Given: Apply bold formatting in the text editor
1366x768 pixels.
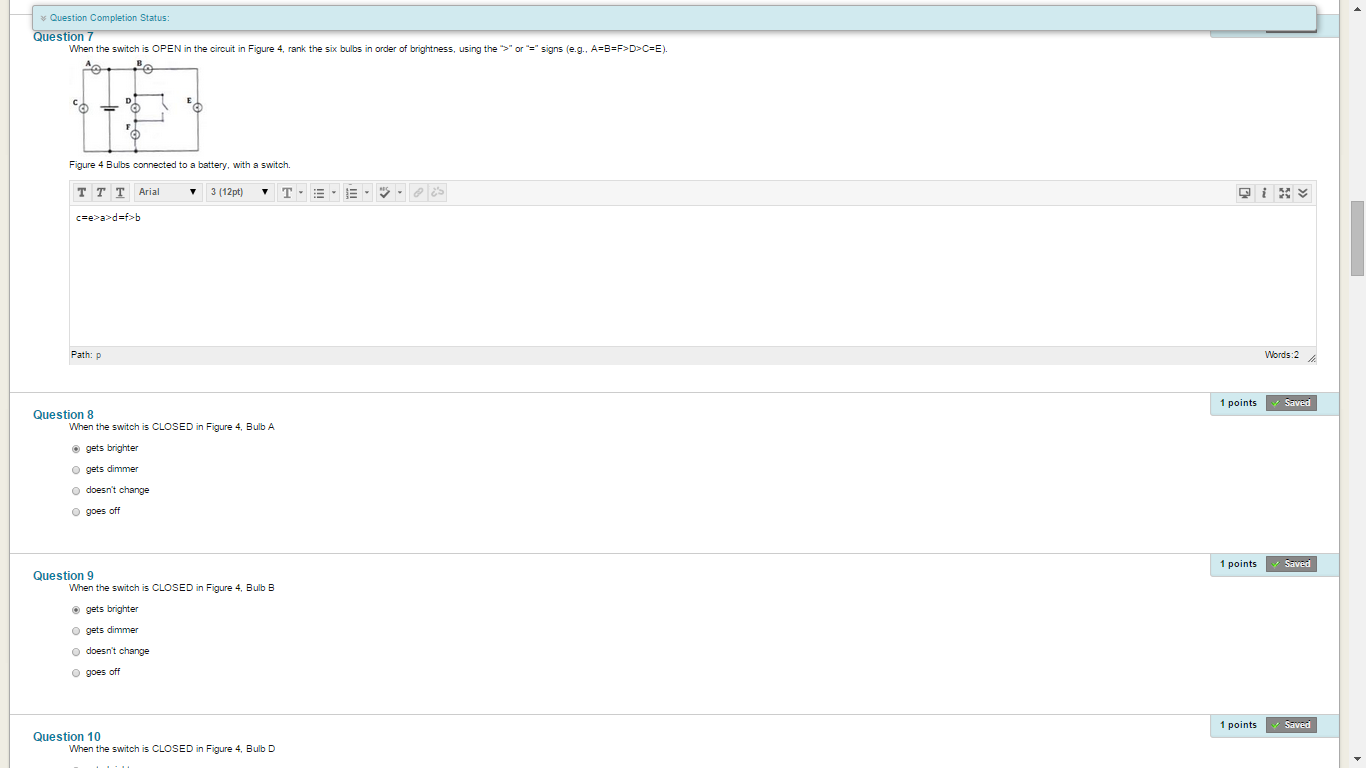Looking at the screenshot, I should tap(82, 192).
